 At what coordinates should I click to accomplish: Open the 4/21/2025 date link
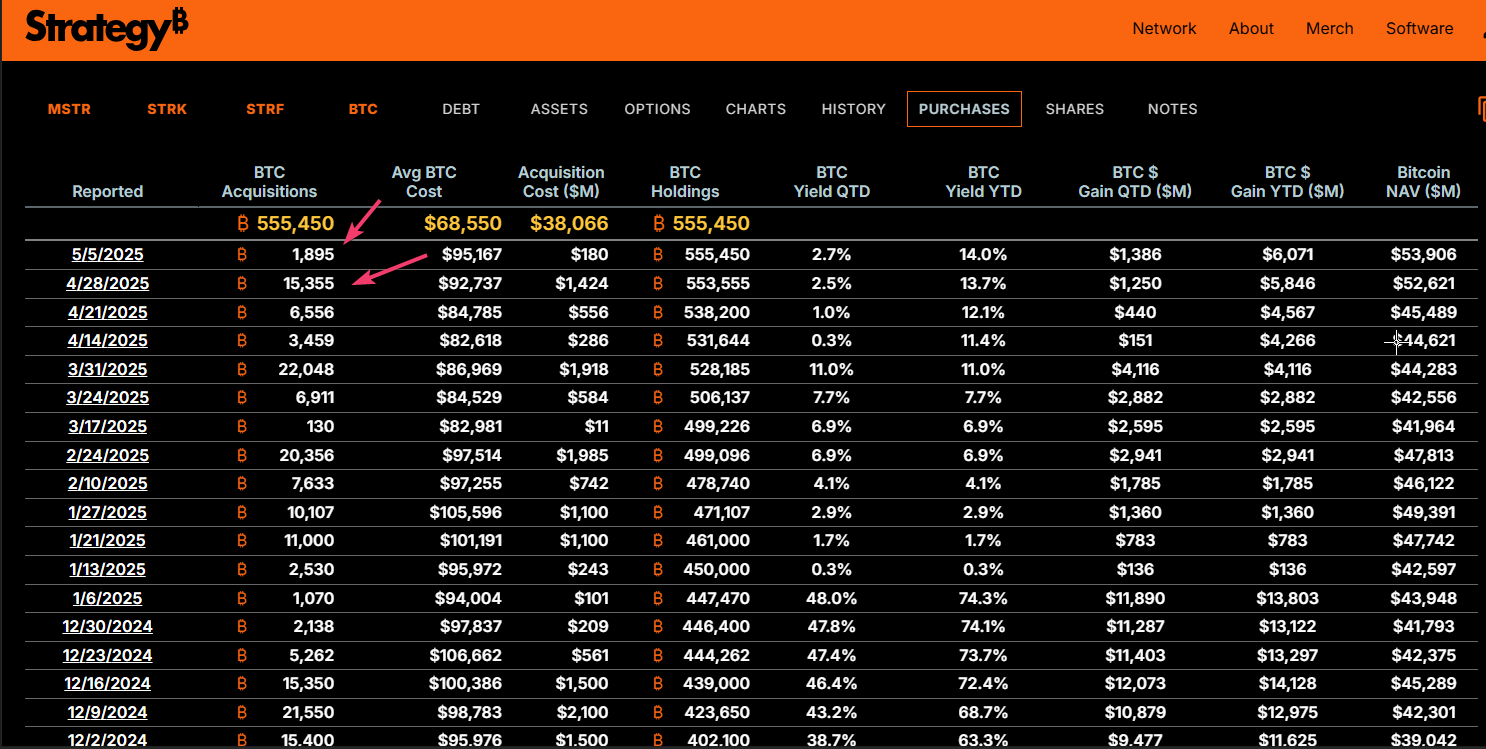click(x=107, y=312)
